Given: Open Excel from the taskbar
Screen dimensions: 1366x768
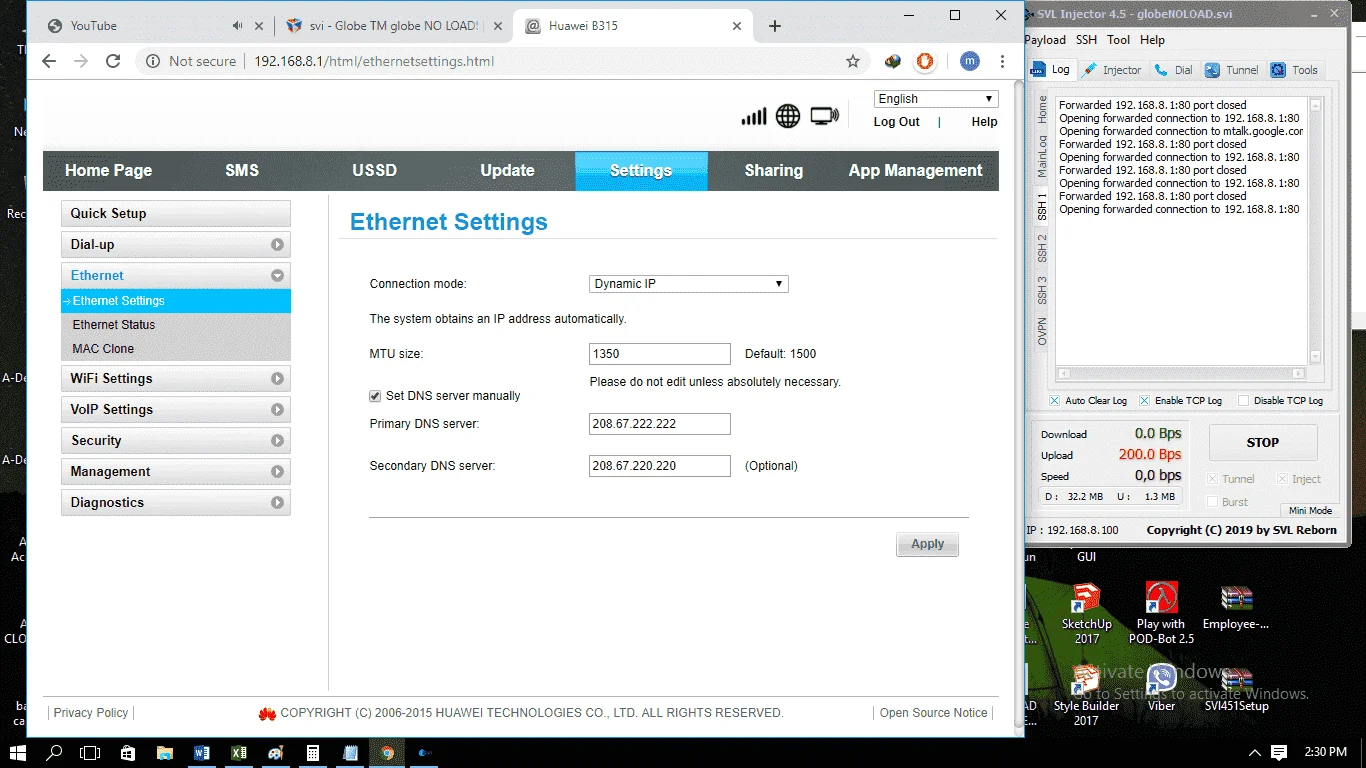Looking at the screenshot, I should pyautogui.click(x=238, y=753).
